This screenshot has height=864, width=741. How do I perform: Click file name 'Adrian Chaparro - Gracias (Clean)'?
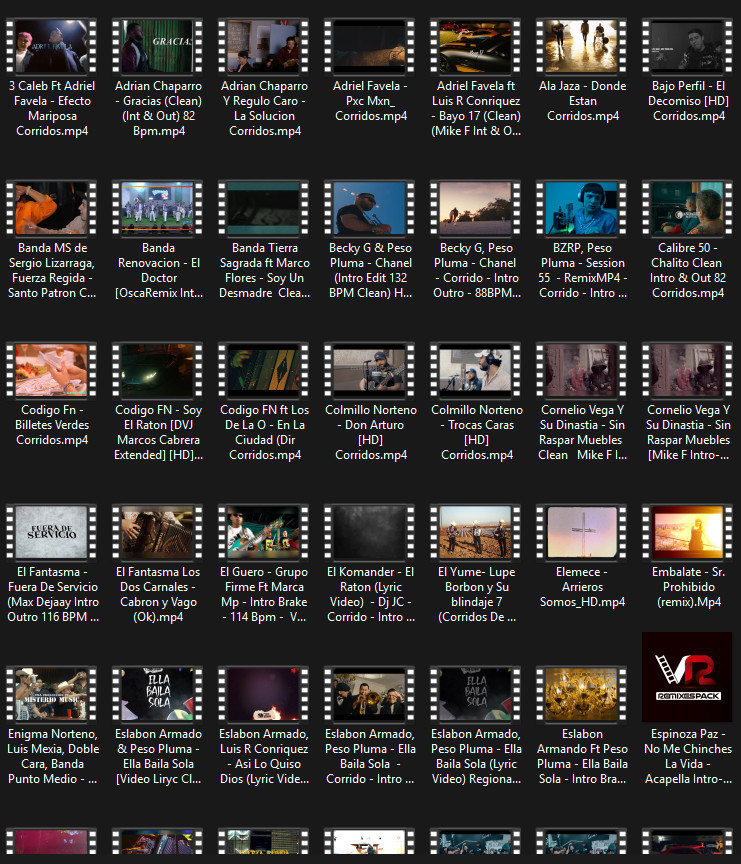coord(158,109)
